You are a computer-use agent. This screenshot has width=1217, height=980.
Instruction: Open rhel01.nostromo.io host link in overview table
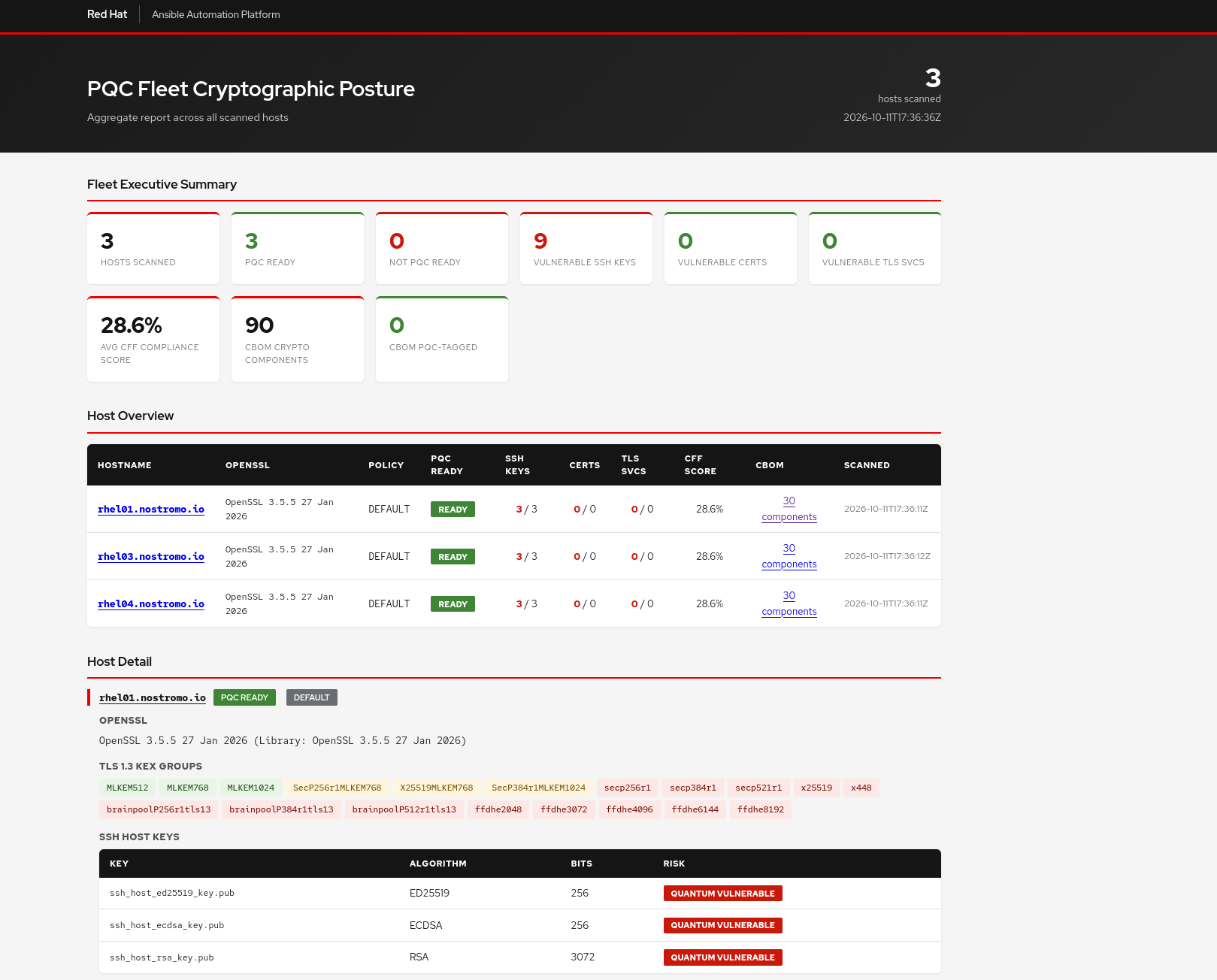tap(151, 510)
